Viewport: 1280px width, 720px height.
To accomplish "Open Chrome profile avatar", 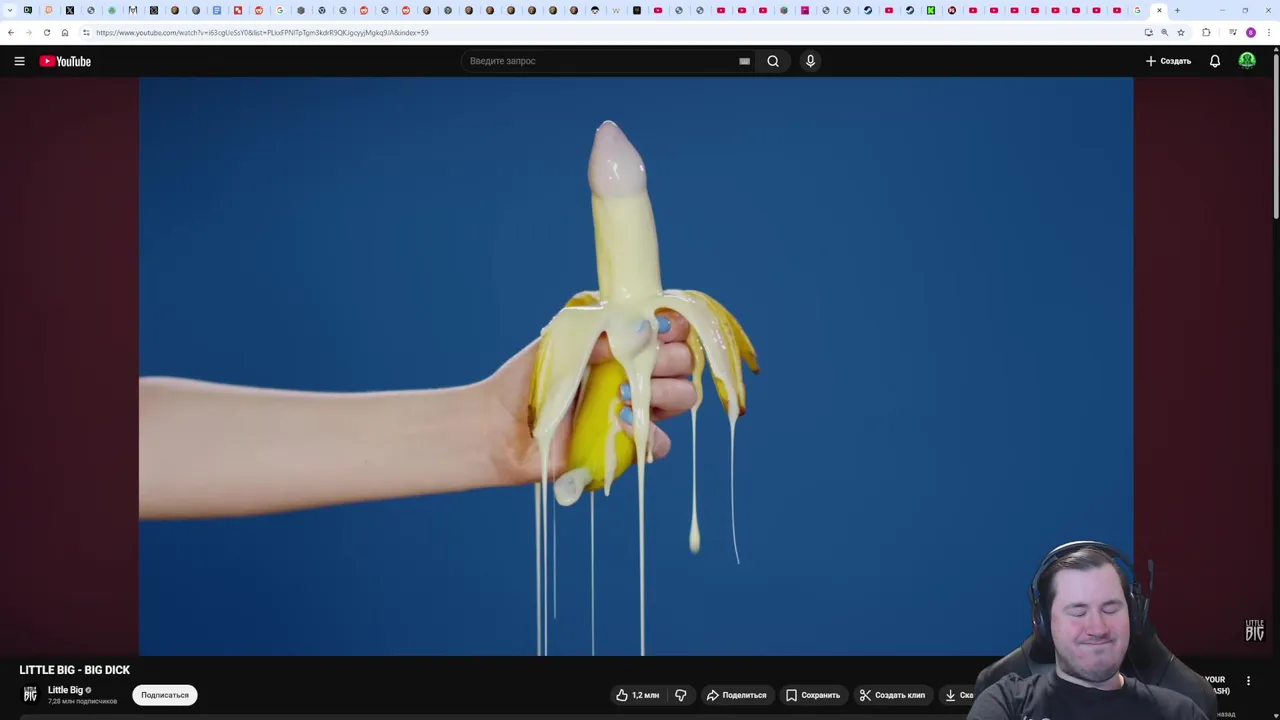I will [1250, 32].
